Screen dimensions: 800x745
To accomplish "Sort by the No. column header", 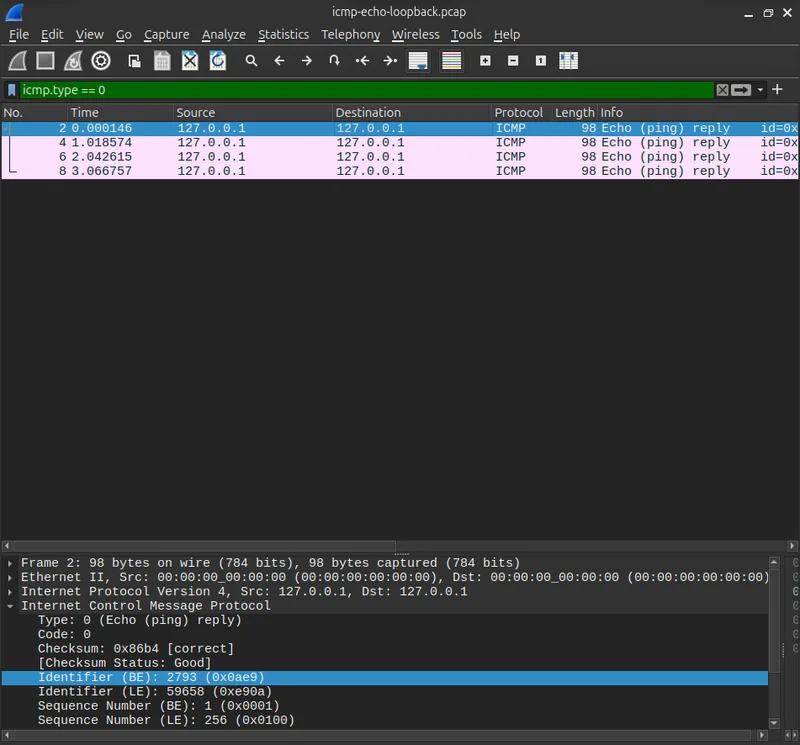I will [34, 113].
